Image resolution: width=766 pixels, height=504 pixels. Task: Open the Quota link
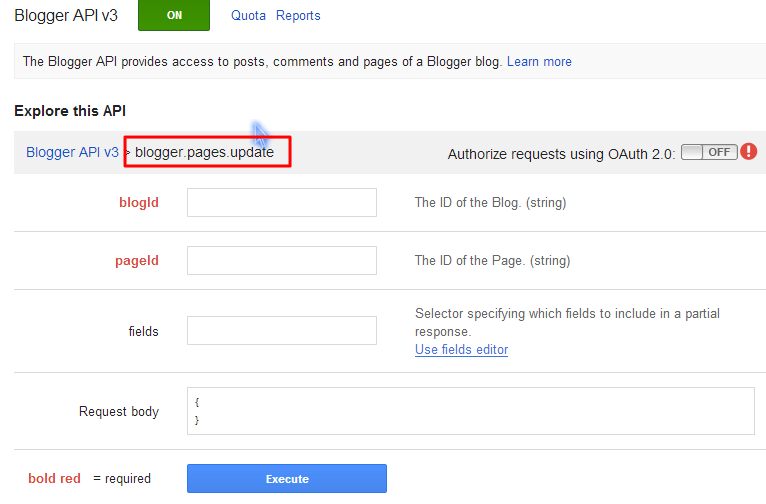click(248, 16)
